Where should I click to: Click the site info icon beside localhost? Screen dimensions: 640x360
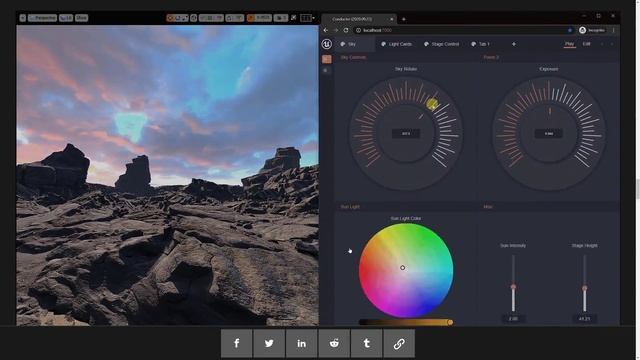[x=358, y=30]
